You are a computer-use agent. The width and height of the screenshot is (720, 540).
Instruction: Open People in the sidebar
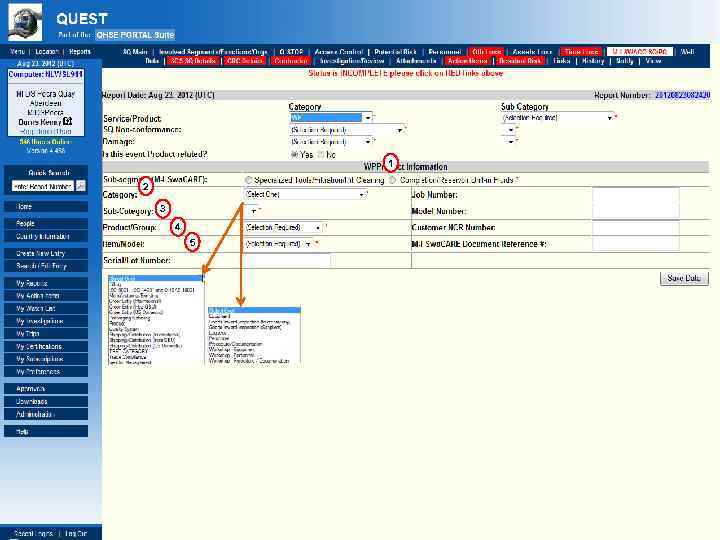click(x=46, y=223)
